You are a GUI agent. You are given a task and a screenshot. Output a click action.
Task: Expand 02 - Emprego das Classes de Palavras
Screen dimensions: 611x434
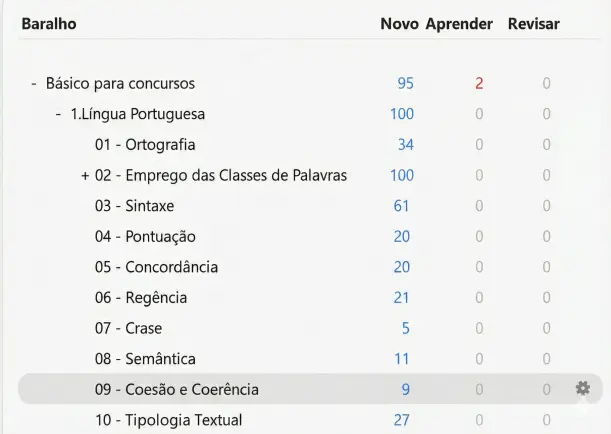[85, 176]
